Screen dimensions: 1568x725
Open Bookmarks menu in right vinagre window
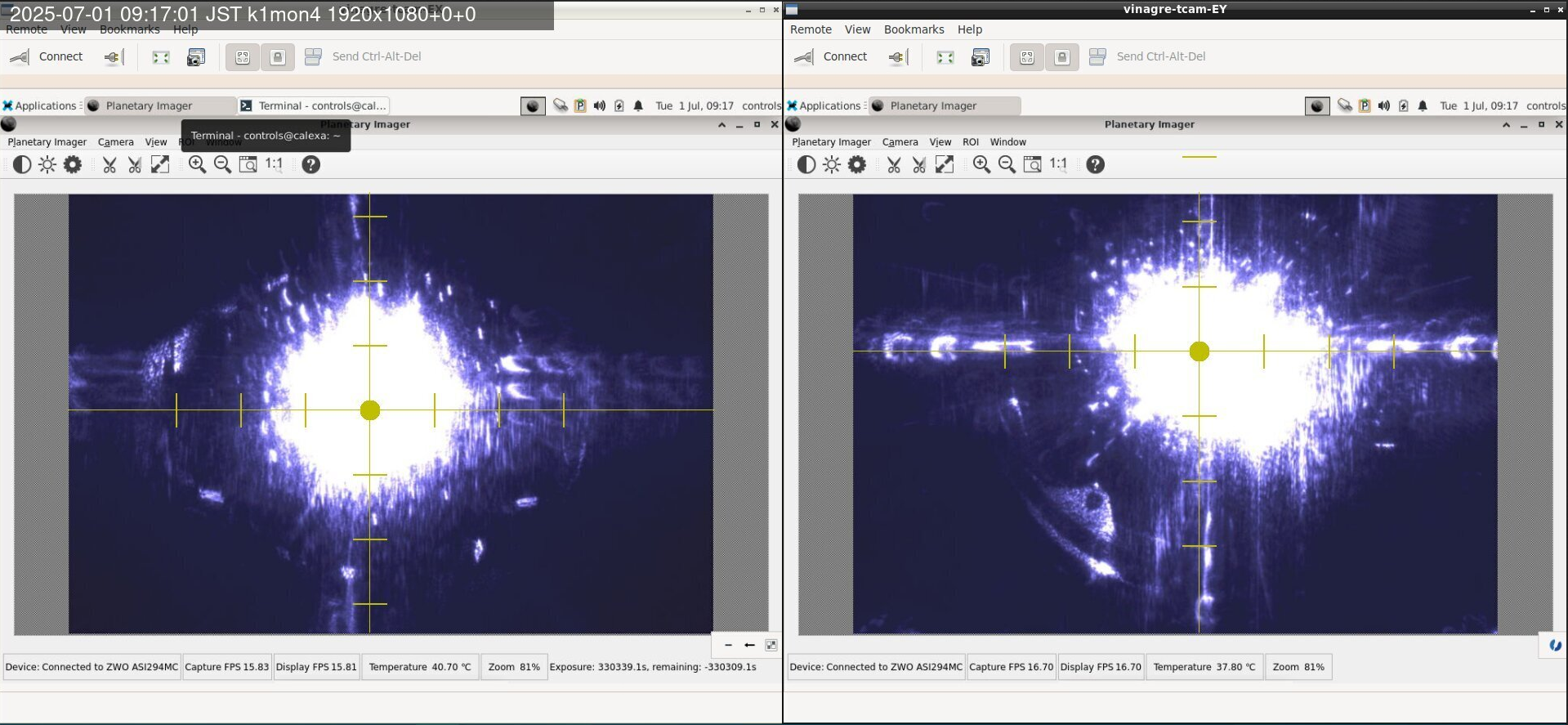pyautogui.click(x=914, y=29)
